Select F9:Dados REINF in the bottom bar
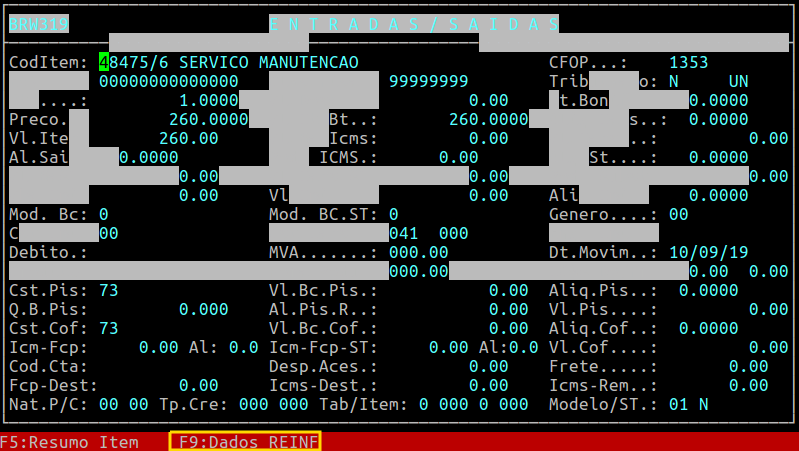 click(244, 442)
